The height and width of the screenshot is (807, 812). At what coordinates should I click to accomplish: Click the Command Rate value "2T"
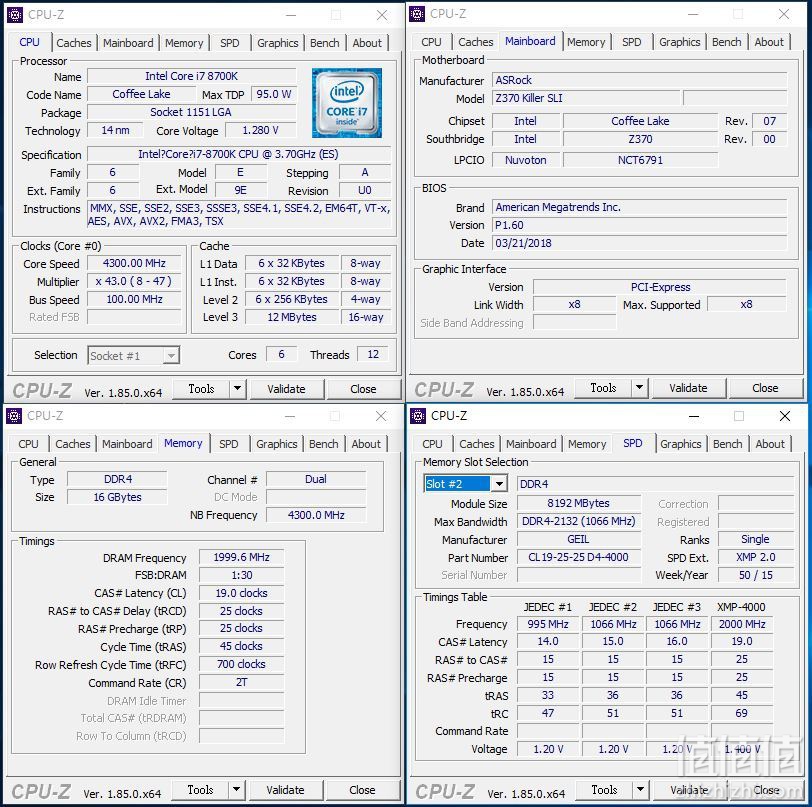point(241,682)
